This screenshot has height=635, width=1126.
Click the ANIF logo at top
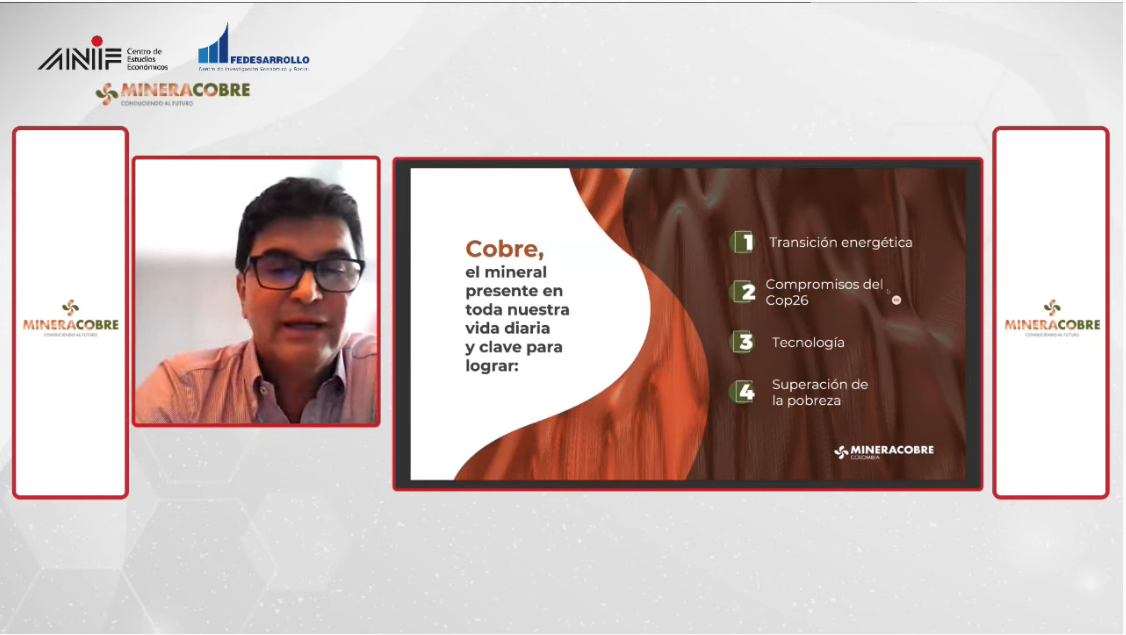pos(103,55)
